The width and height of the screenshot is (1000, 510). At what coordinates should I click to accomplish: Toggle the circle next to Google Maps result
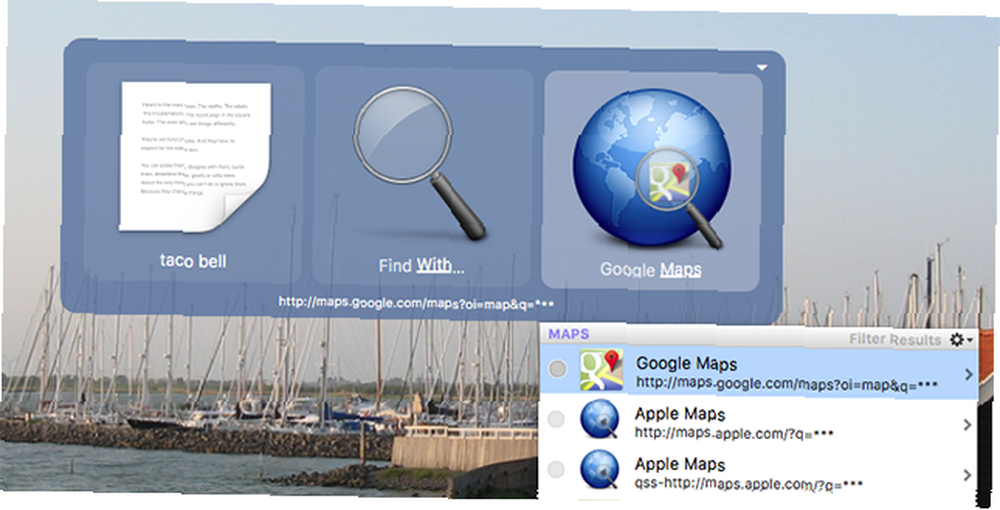click(557, 368)
